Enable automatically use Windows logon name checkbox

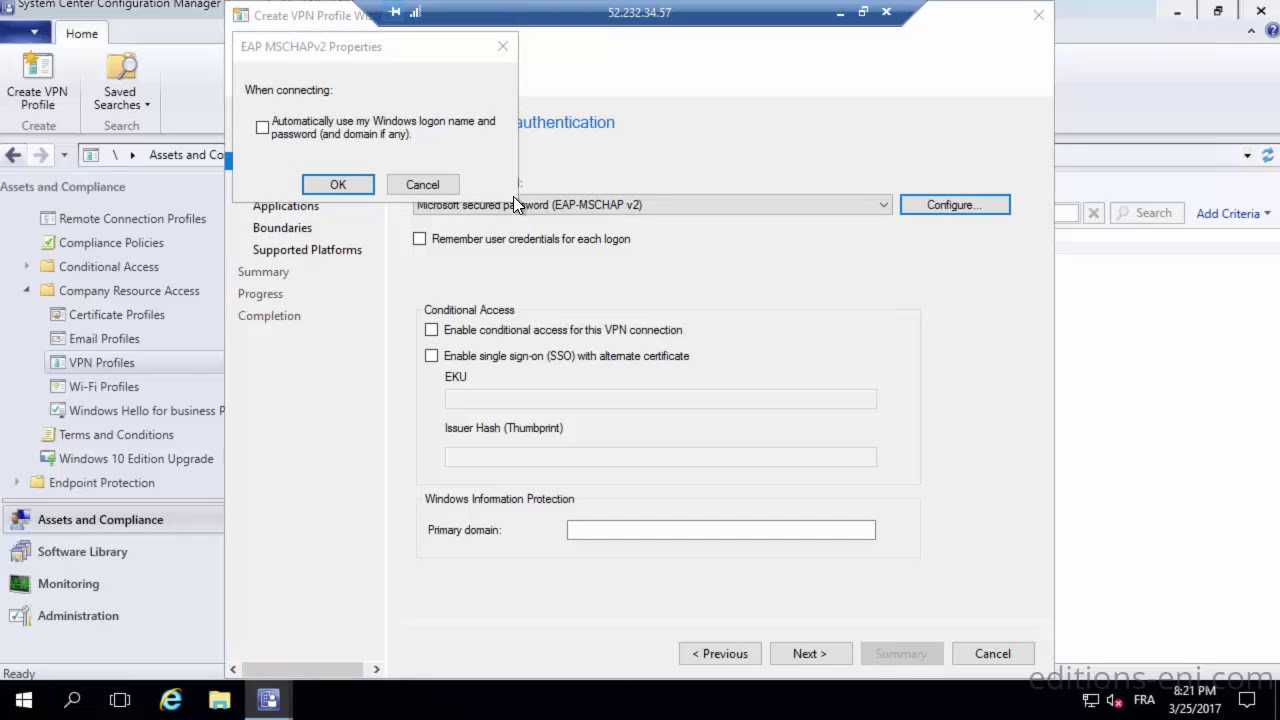click(262, 128)
